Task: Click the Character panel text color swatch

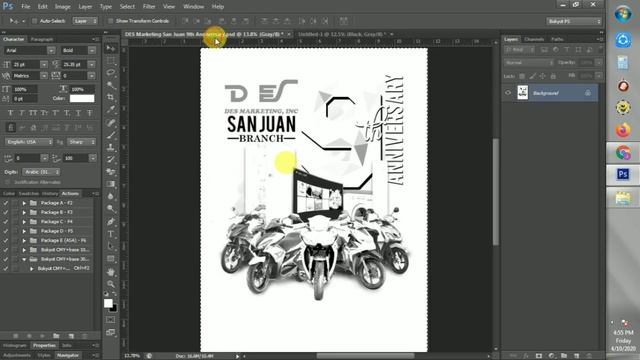Action: 82,98
